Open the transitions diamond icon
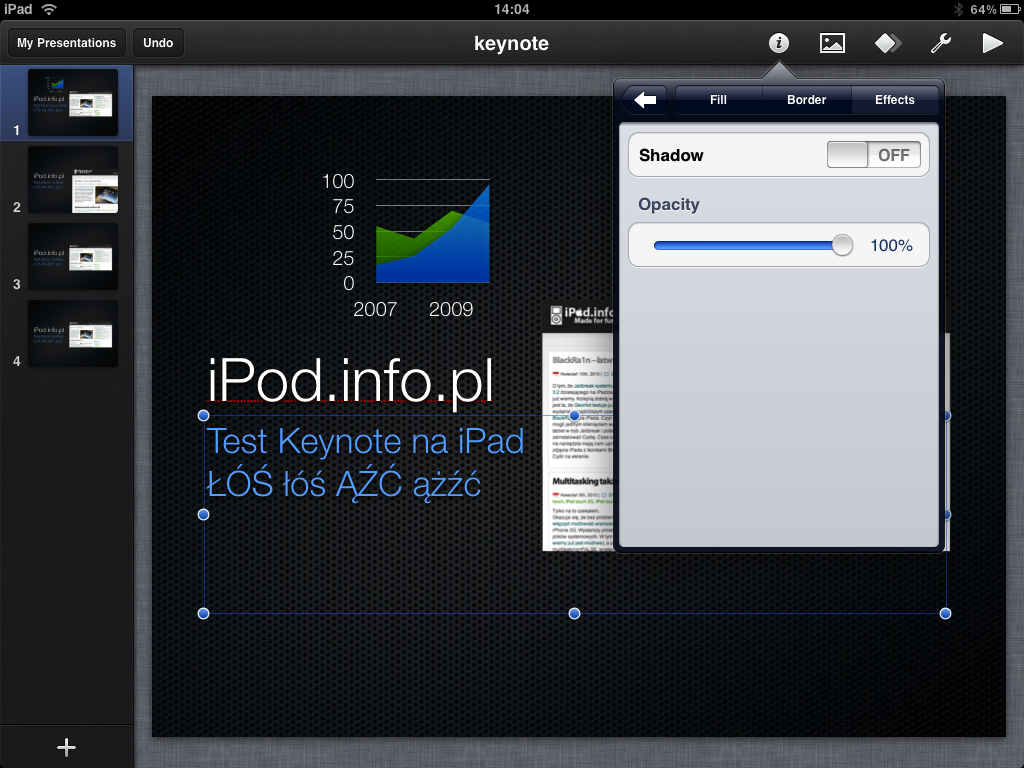This screenshot has width=1024, height=768. 888,43
